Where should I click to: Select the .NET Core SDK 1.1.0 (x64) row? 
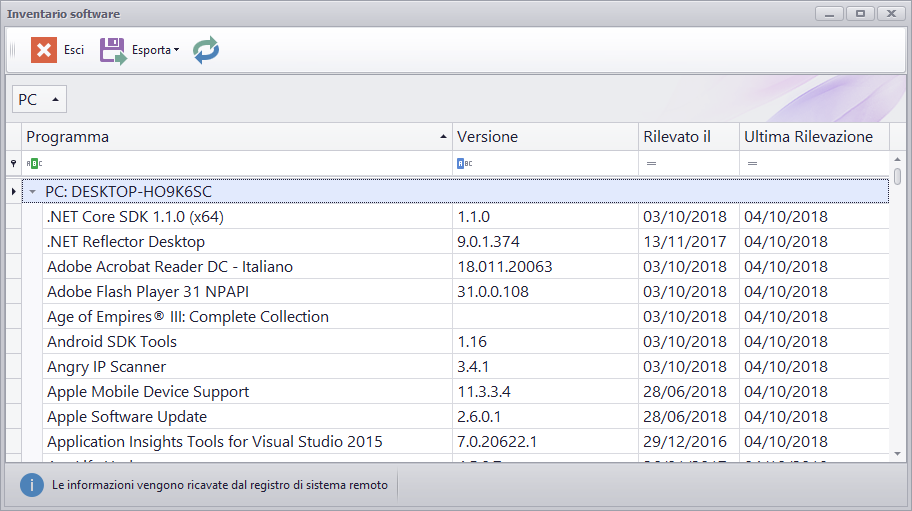tap(466, 217)
